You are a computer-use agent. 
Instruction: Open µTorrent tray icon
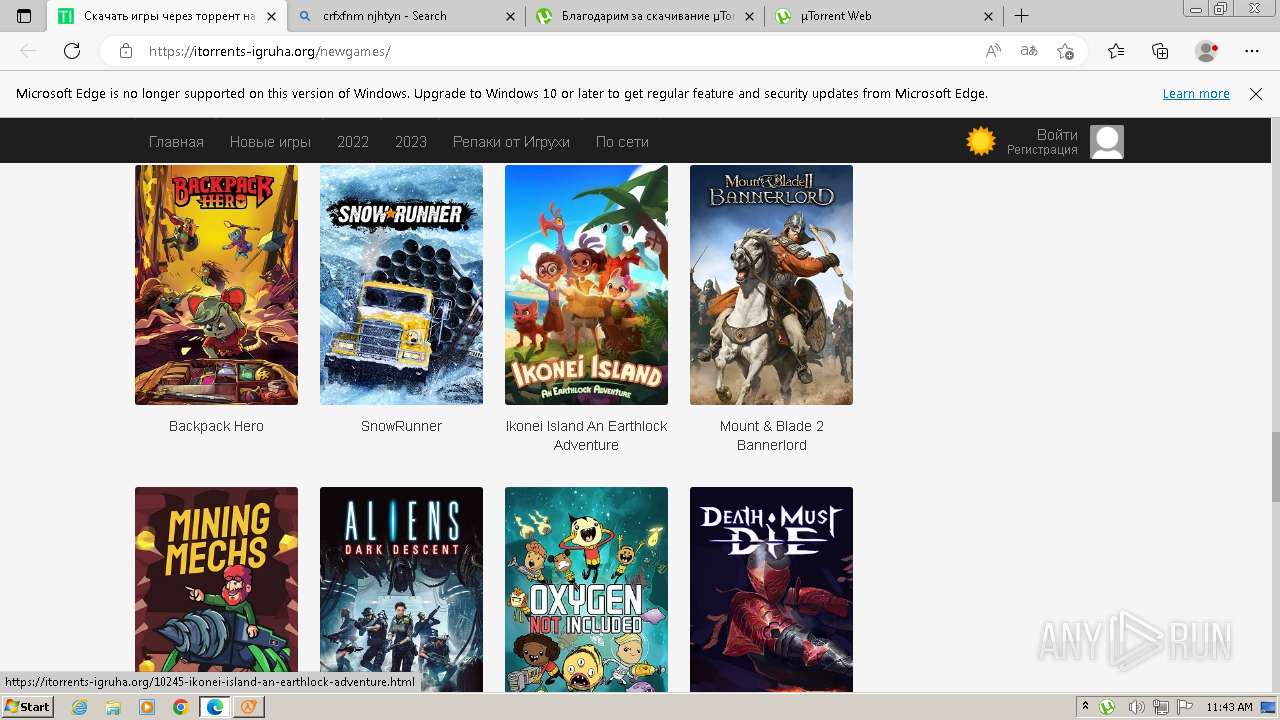(1107, 707)
